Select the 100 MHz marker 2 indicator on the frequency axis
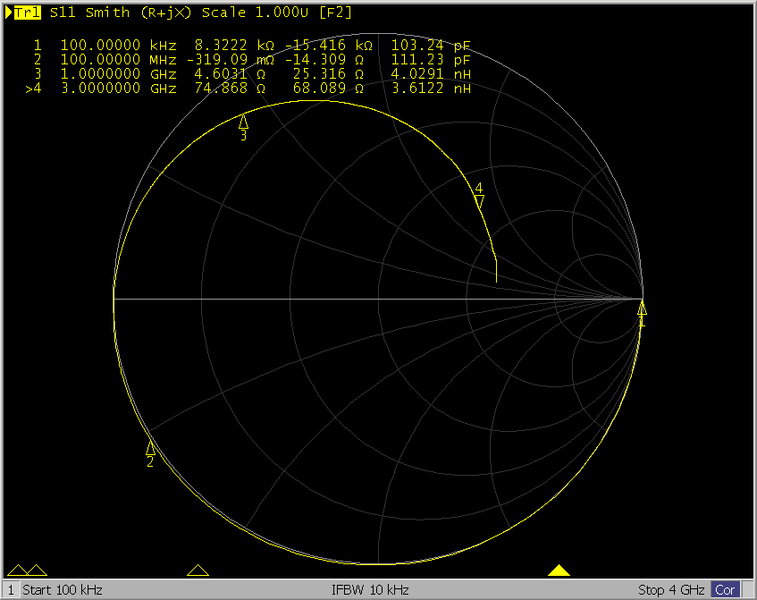757x600 pixels. point(37,570)
